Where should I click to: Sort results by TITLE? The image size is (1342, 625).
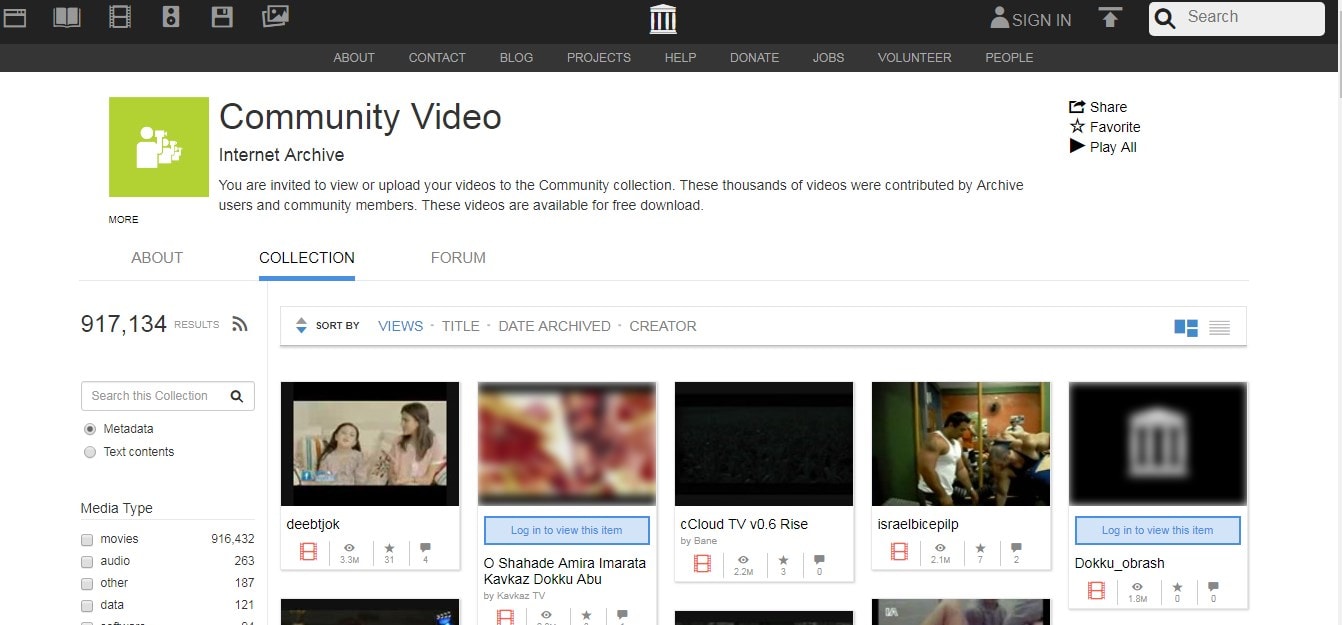coord(461,326)
